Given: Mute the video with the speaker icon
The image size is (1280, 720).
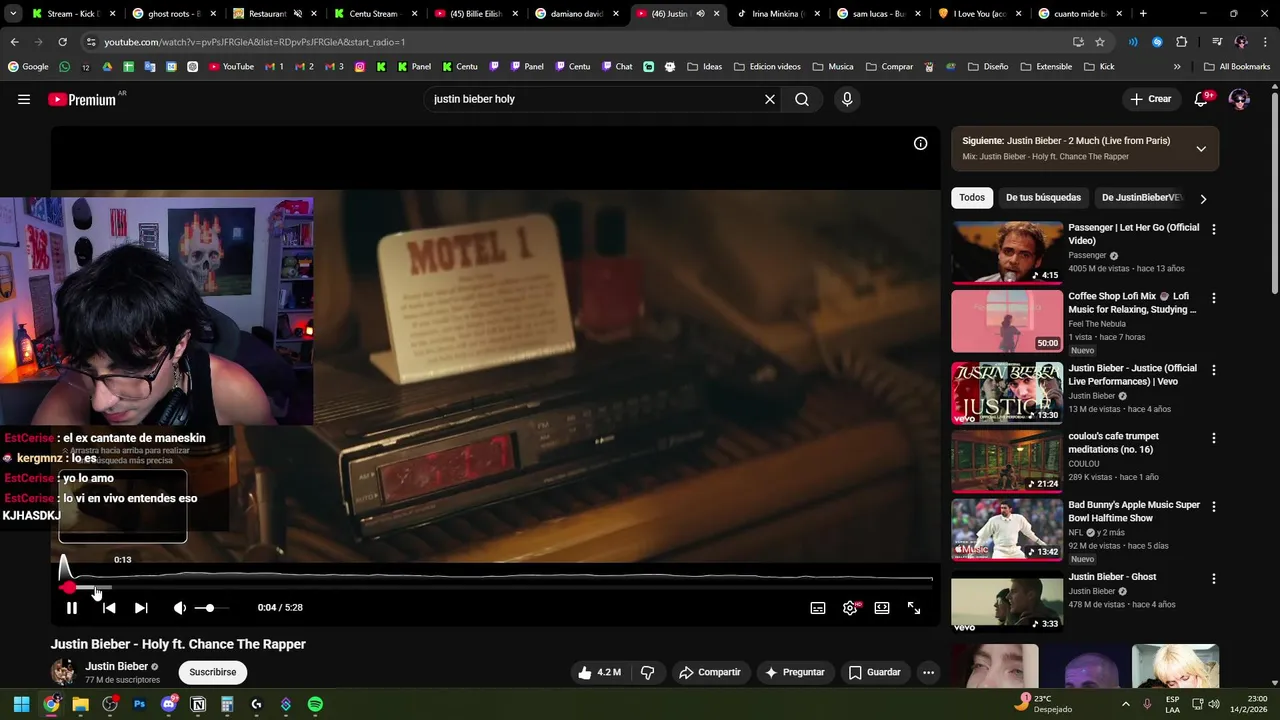Looking at the screenshot, I should (180, 607).
